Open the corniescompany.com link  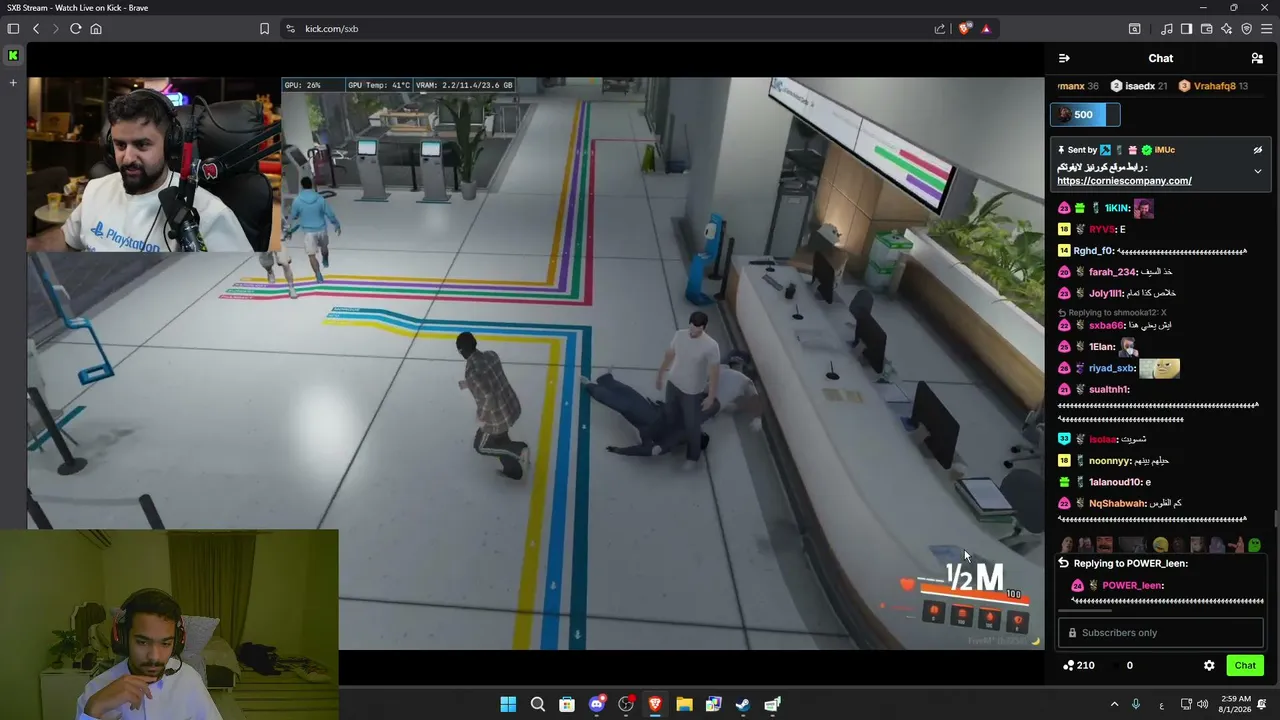[x=1124, y=181]
